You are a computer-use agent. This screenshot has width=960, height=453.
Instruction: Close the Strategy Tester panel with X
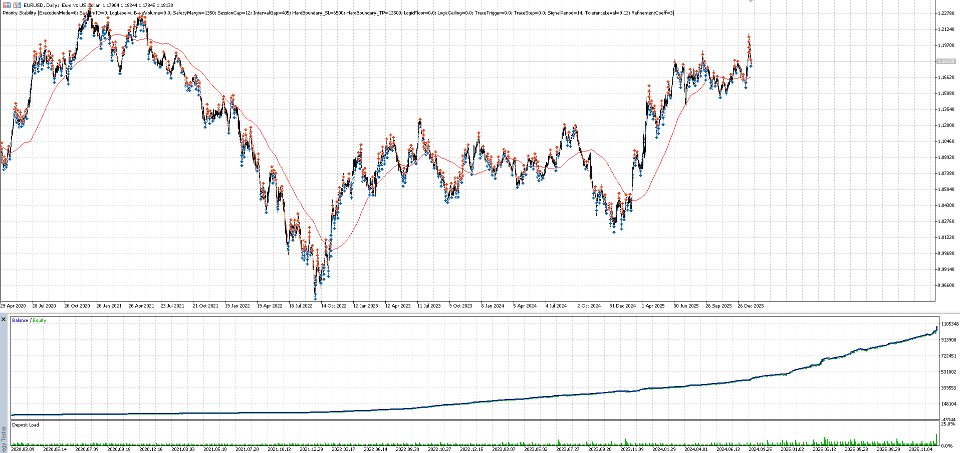click(x=4, y=320)
